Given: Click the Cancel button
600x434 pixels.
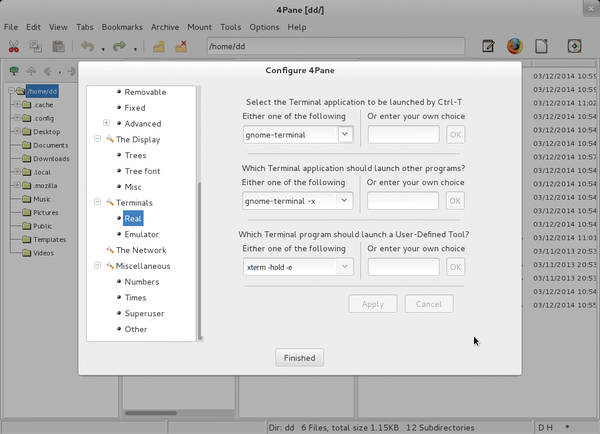Looking at the screenshot, I should (429, 304).
